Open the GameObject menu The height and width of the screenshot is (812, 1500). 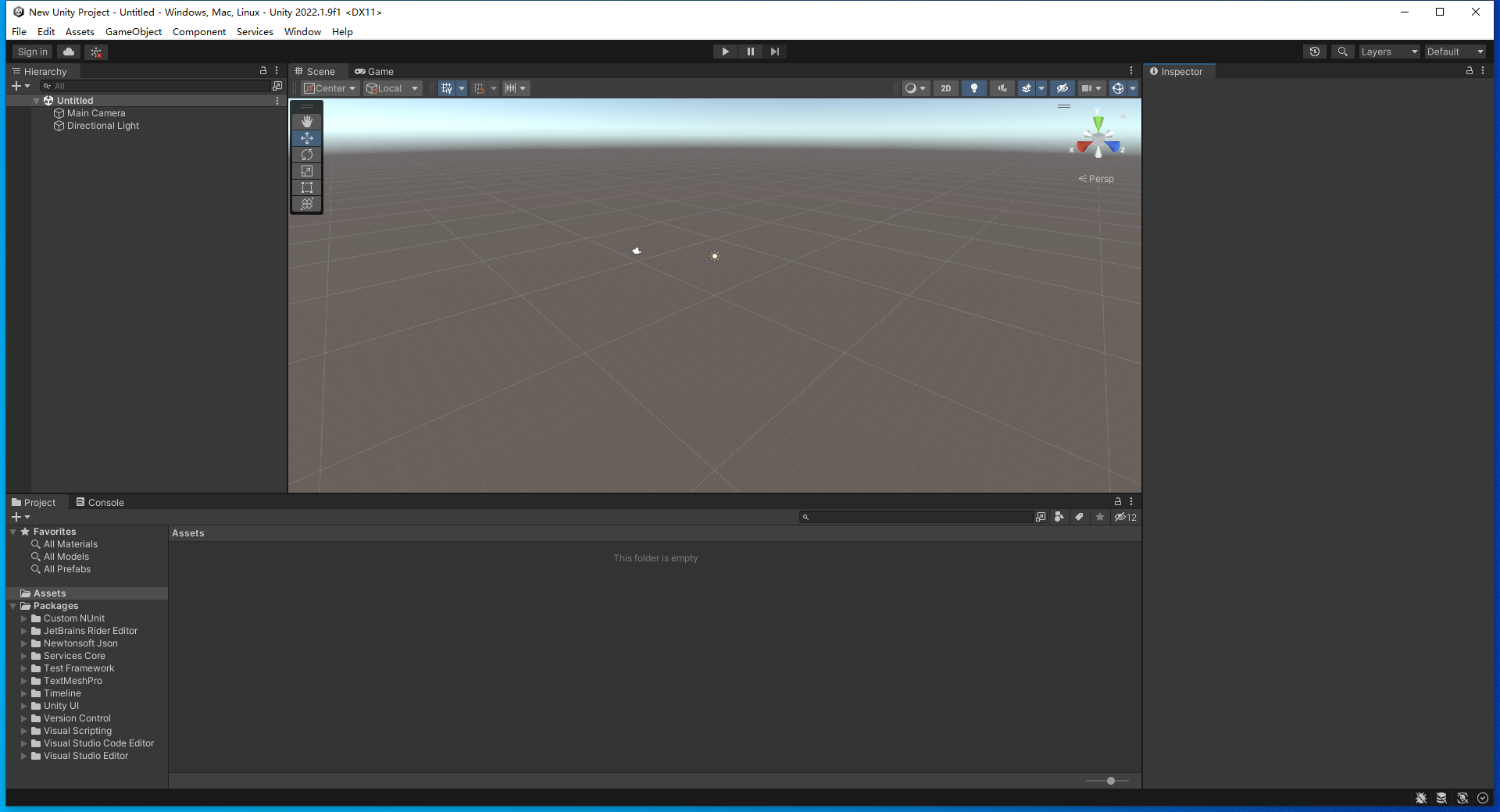[x=133, y=31]
